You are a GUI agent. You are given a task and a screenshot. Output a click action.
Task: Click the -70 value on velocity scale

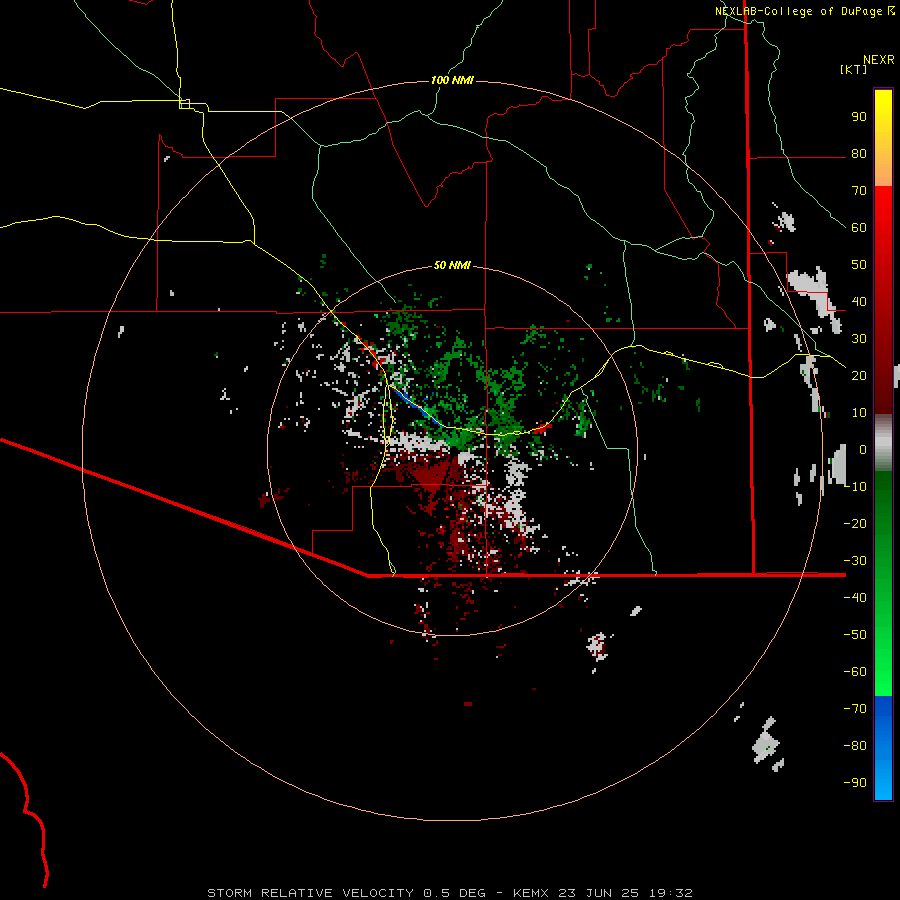pos(855,709)
